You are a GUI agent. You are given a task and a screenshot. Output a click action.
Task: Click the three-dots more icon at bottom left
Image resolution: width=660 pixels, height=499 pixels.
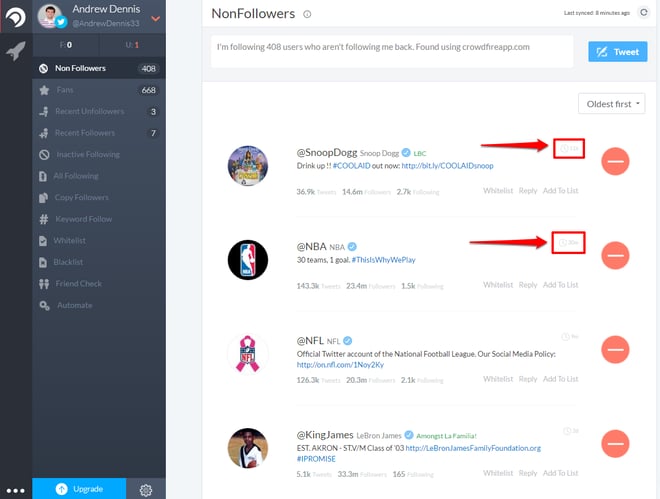(x=16, y=491)
